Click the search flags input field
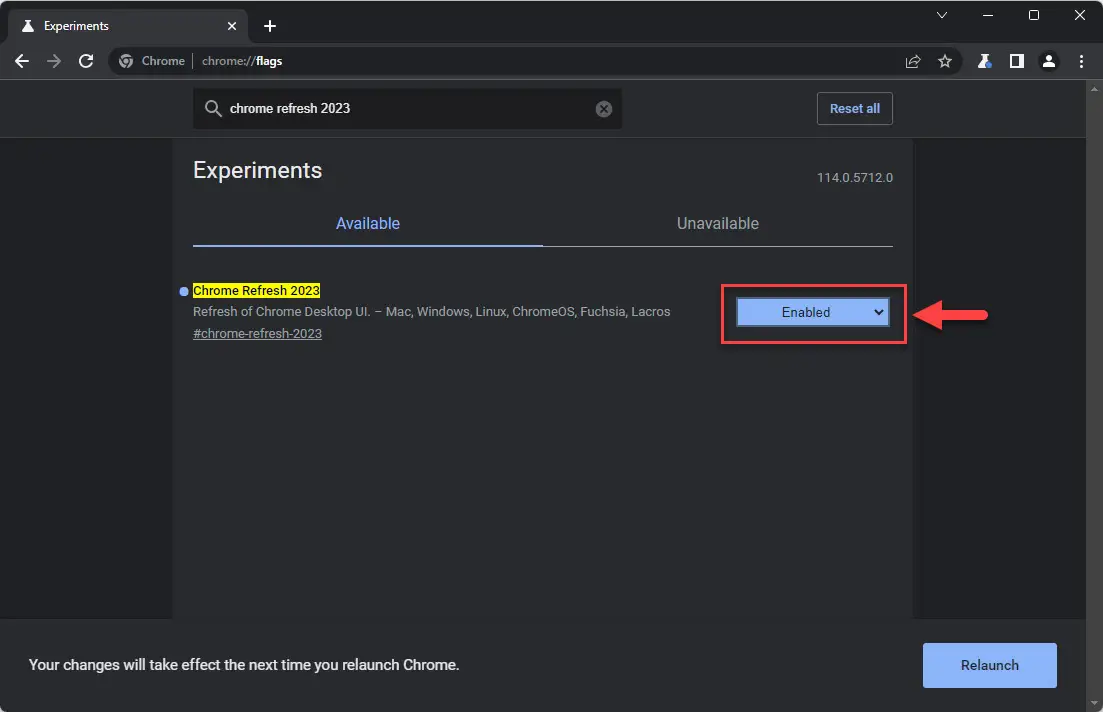 (407, 108)
